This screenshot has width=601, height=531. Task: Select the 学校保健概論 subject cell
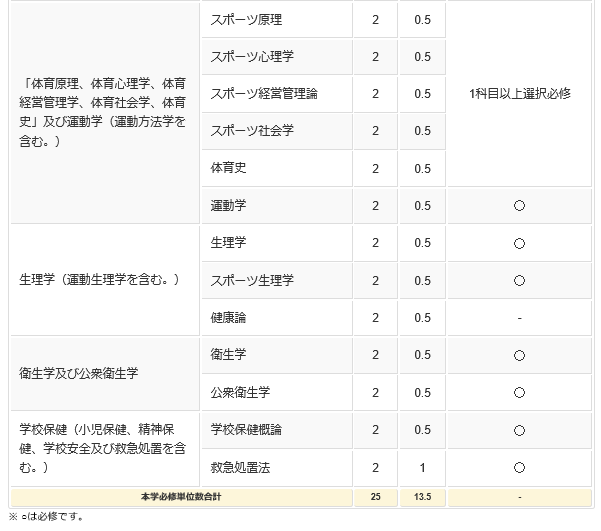277,430
